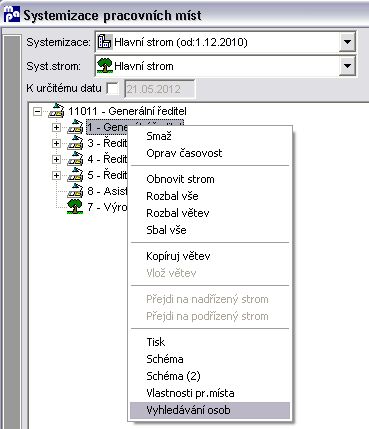
Task: Select Rozbal větev menu item
Action: [x=210, y=213]
